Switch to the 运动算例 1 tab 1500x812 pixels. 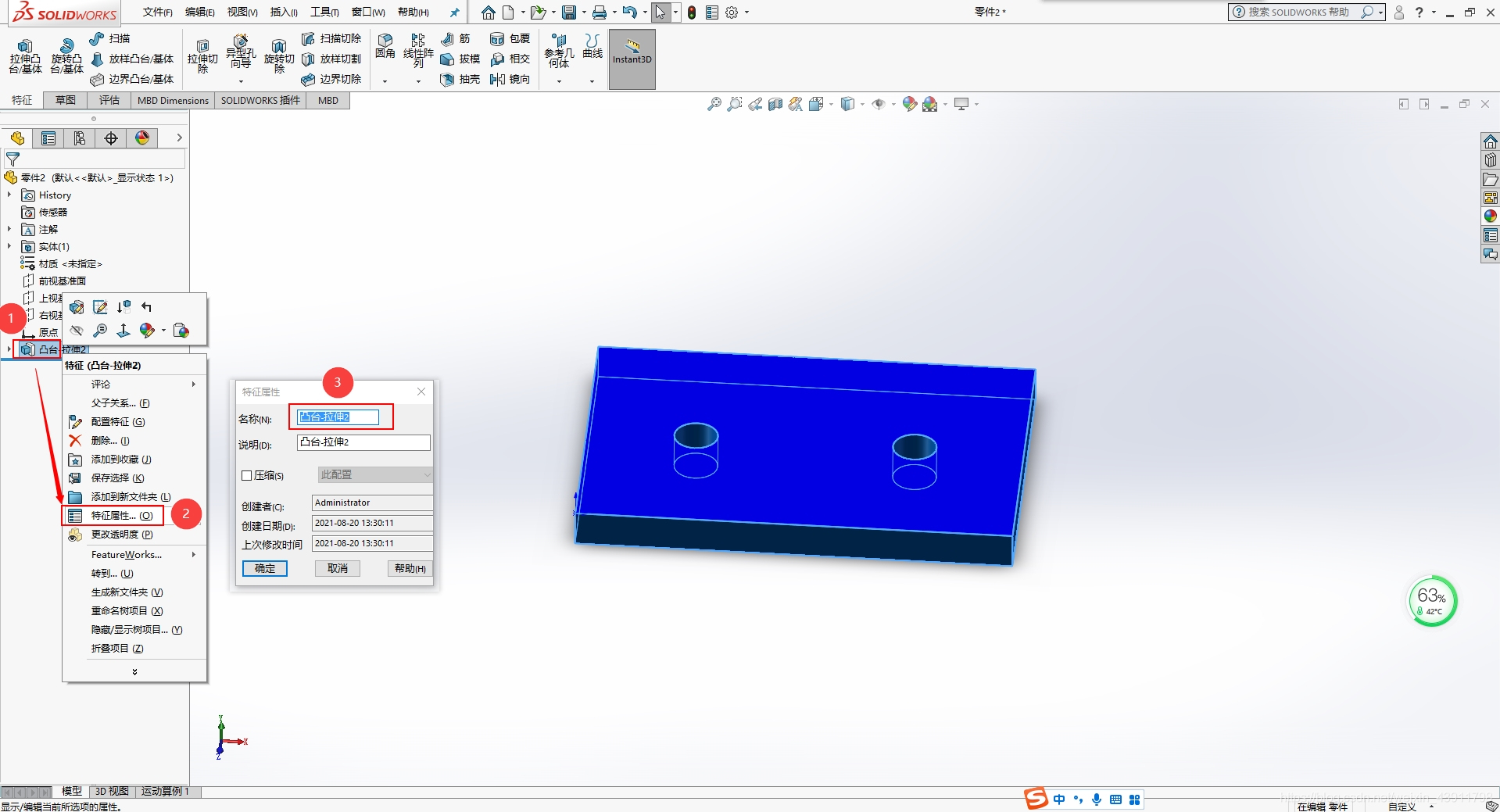coord(165,792)
